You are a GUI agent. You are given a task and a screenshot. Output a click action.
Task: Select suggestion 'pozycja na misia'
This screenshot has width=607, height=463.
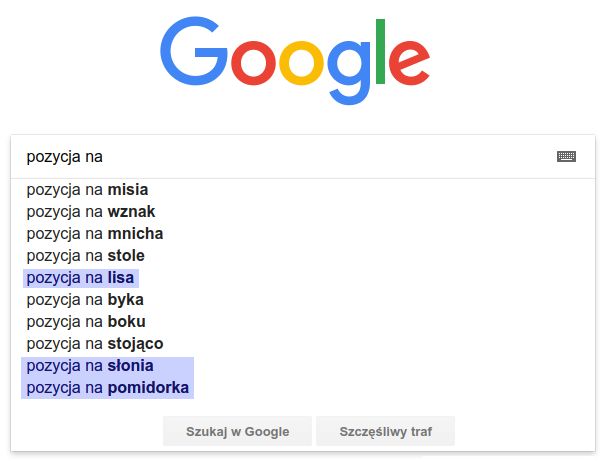coord(87,190)
